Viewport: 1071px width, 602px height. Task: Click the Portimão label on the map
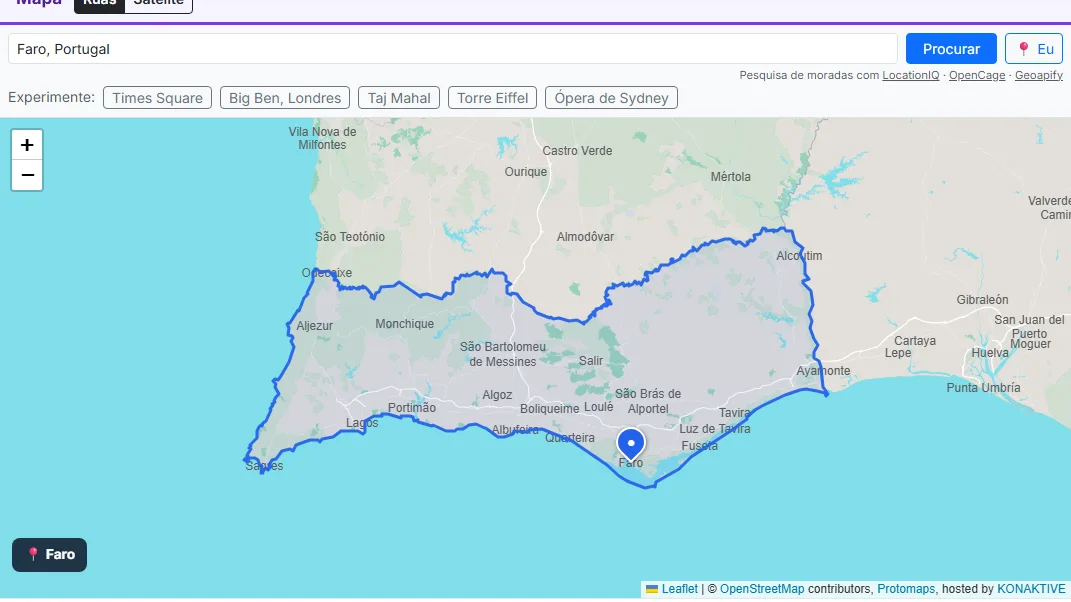pyautogui.click(x=412, y=408)
